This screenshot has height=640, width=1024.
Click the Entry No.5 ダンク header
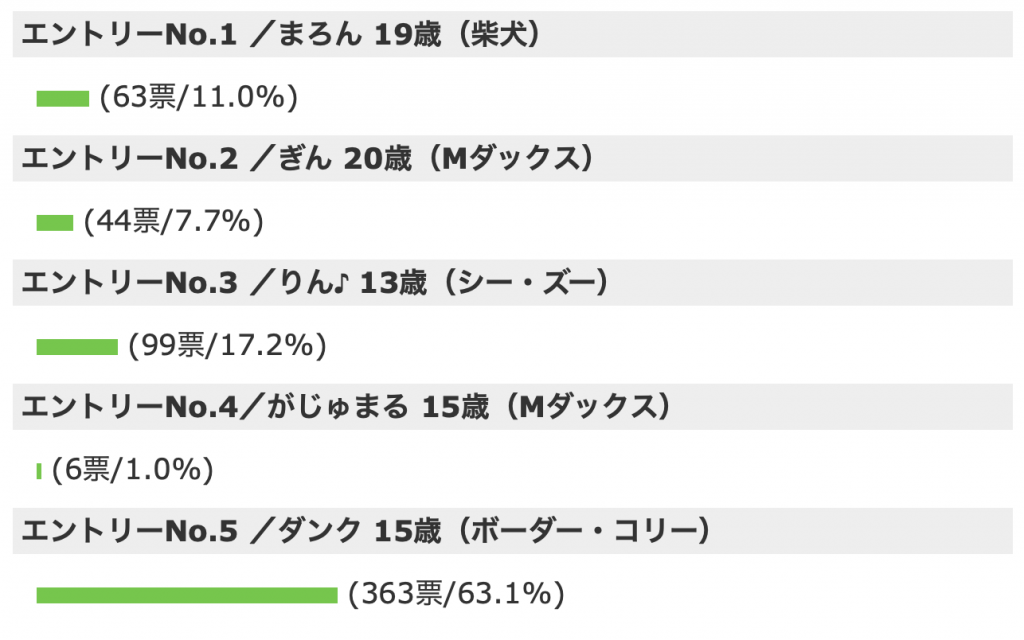pos(512,530)
